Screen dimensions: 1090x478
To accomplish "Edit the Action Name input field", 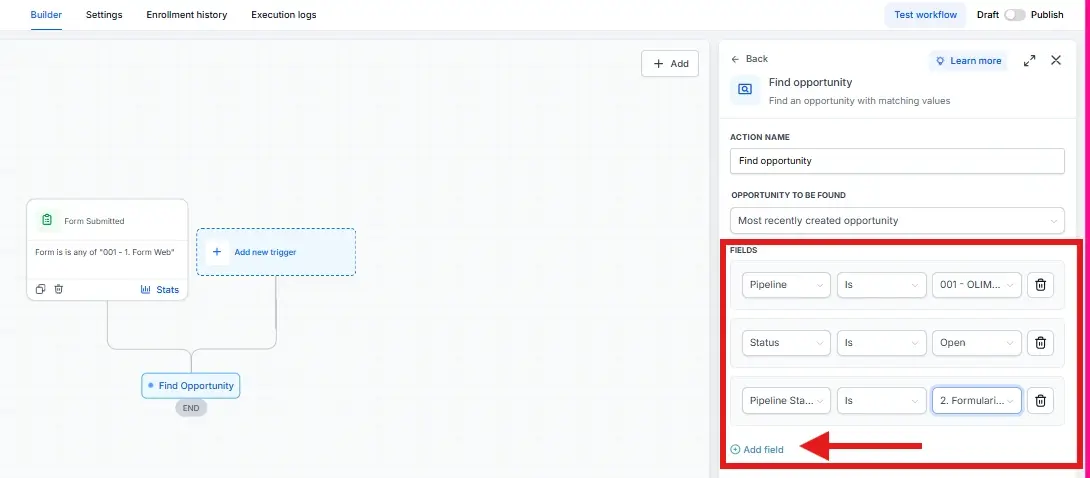I will click(897, 160).
